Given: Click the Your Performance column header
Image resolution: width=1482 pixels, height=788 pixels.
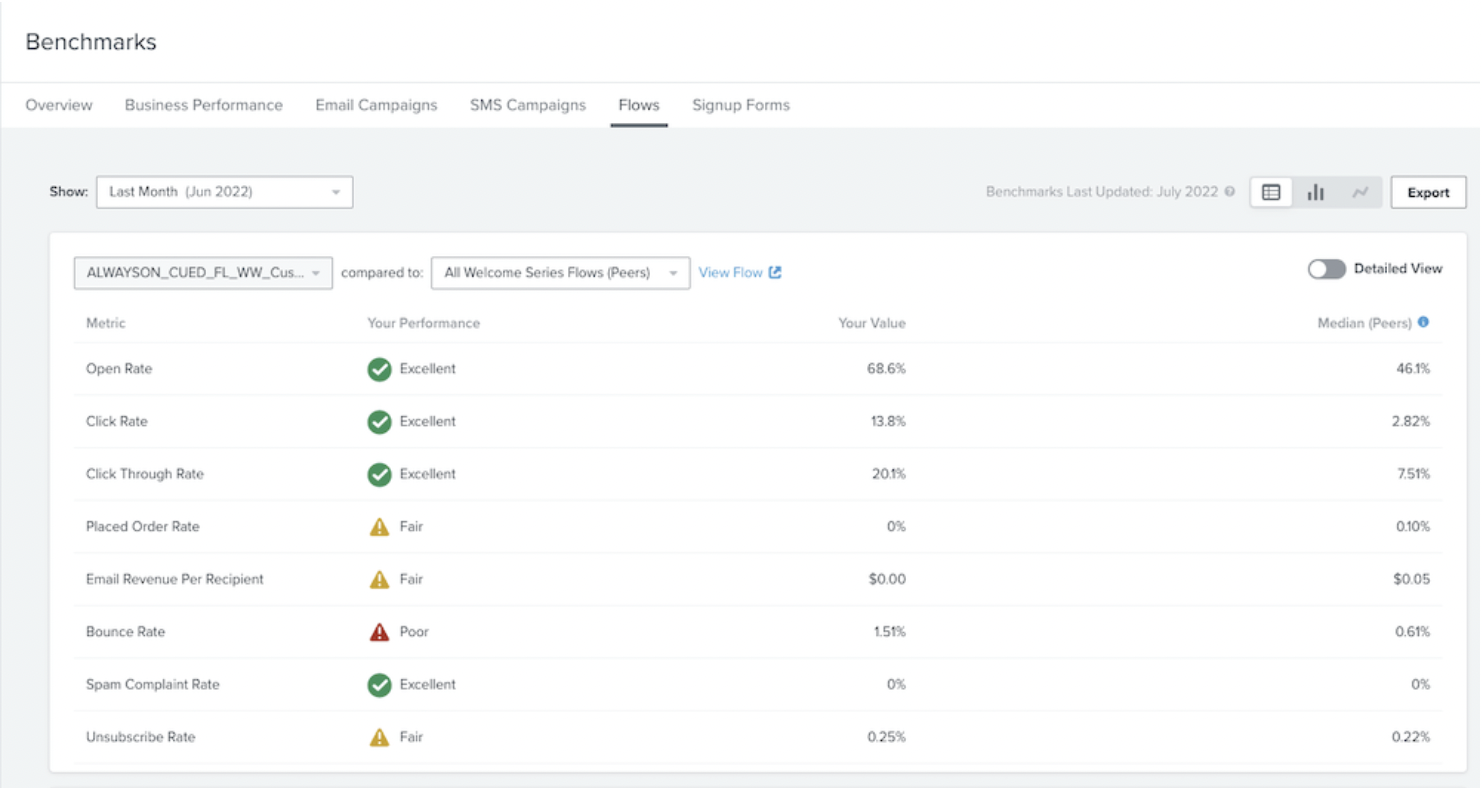Looking at the screenshot, I should click(424, 323).
